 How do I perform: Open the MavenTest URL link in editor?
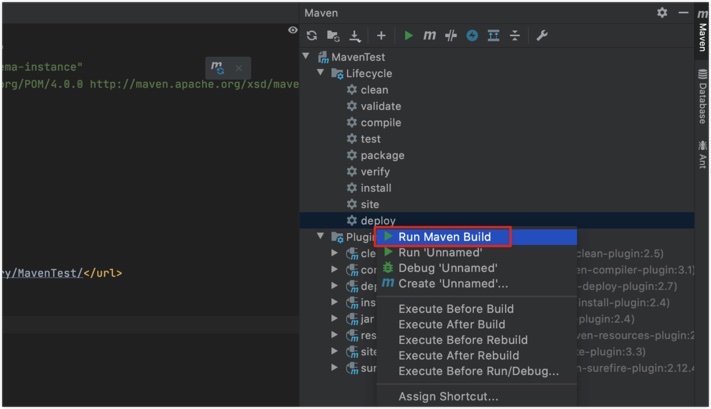(42, 273)
